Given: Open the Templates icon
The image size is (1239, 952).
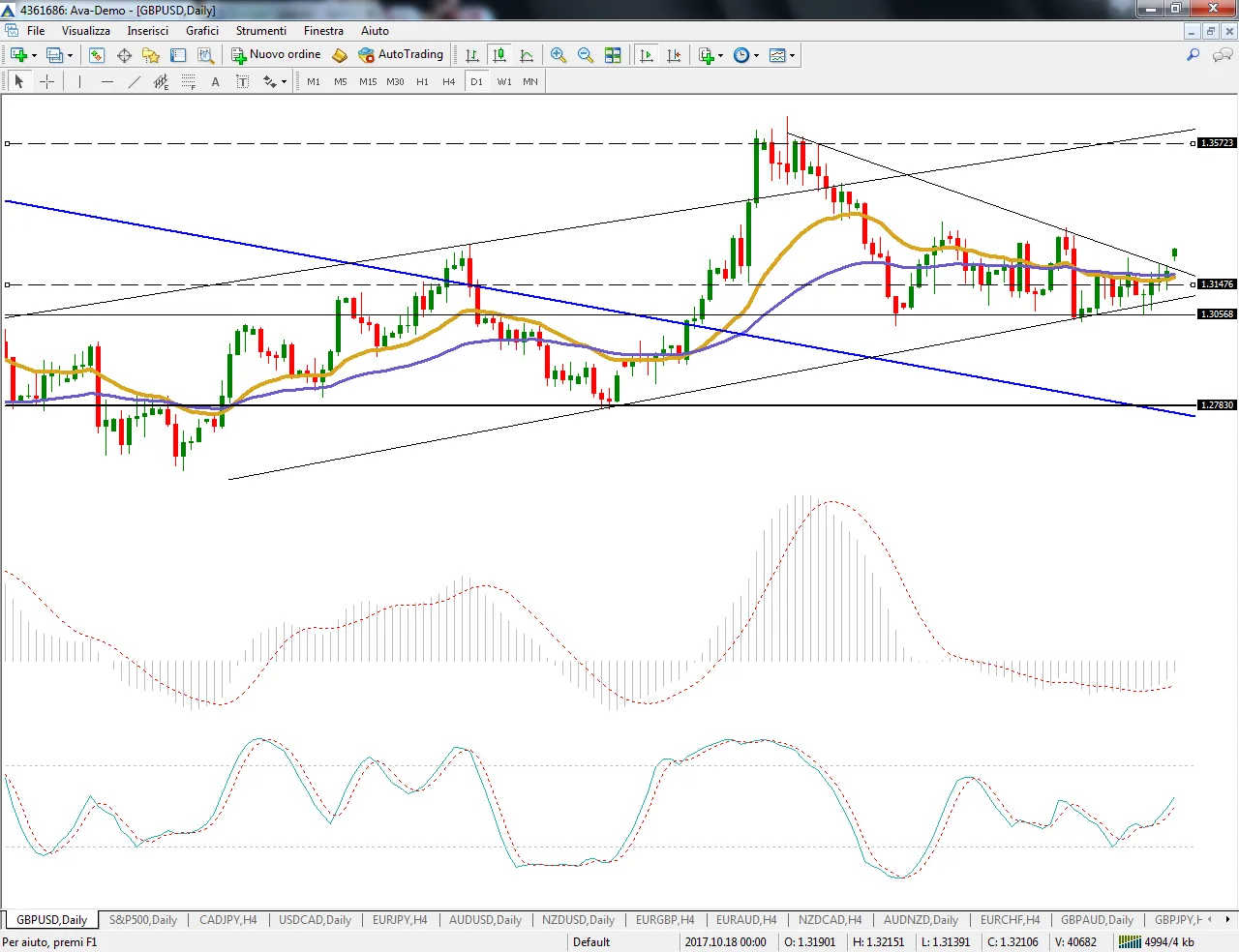Looking at the screenshot, I should 777,55.
